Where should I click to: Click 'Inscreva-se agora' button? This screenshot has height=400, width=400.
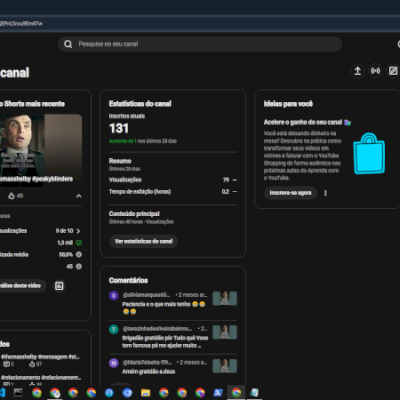click(x=290, y=193)
